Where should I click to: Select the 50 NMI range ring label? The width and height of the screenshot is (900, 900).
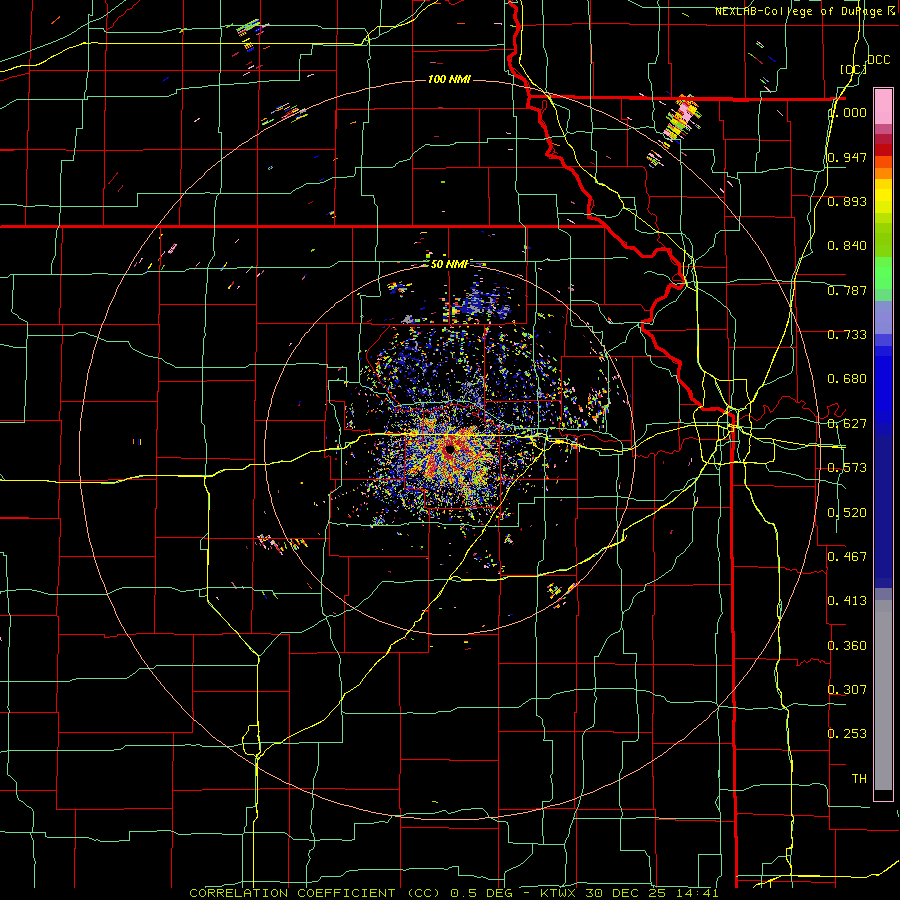click(x=449, y=264)
